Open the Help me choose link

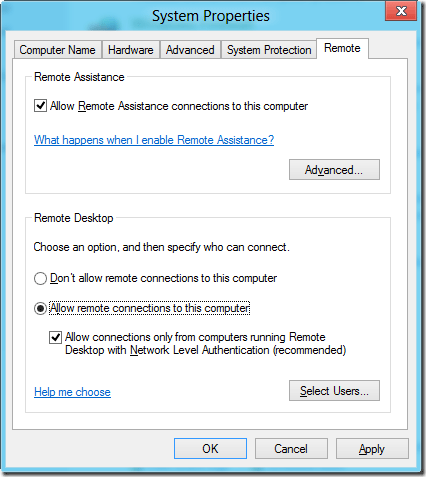(x=72, y=392)
